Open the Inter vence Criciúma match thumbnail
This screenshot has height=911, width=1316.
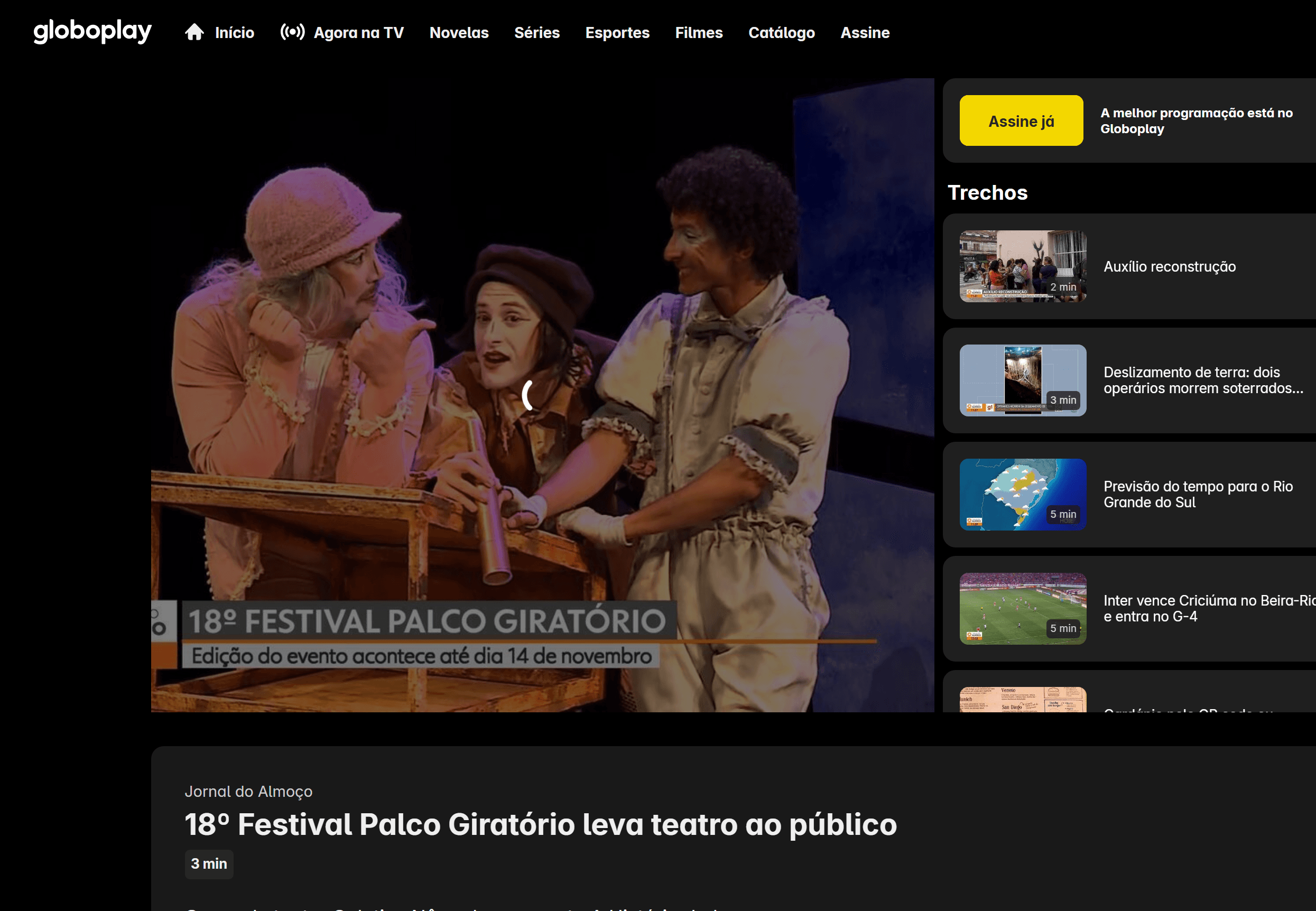click(x=1023, y=608)
